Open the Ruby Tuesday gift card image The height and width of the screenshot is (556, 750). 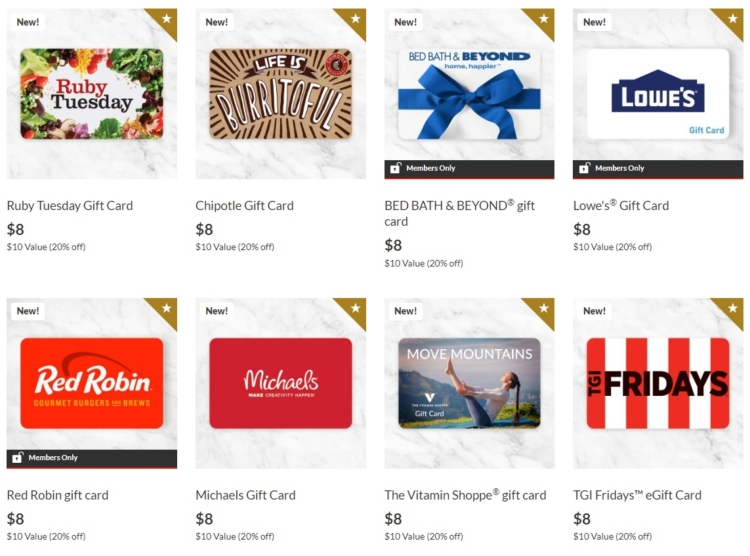click(92, 94)
